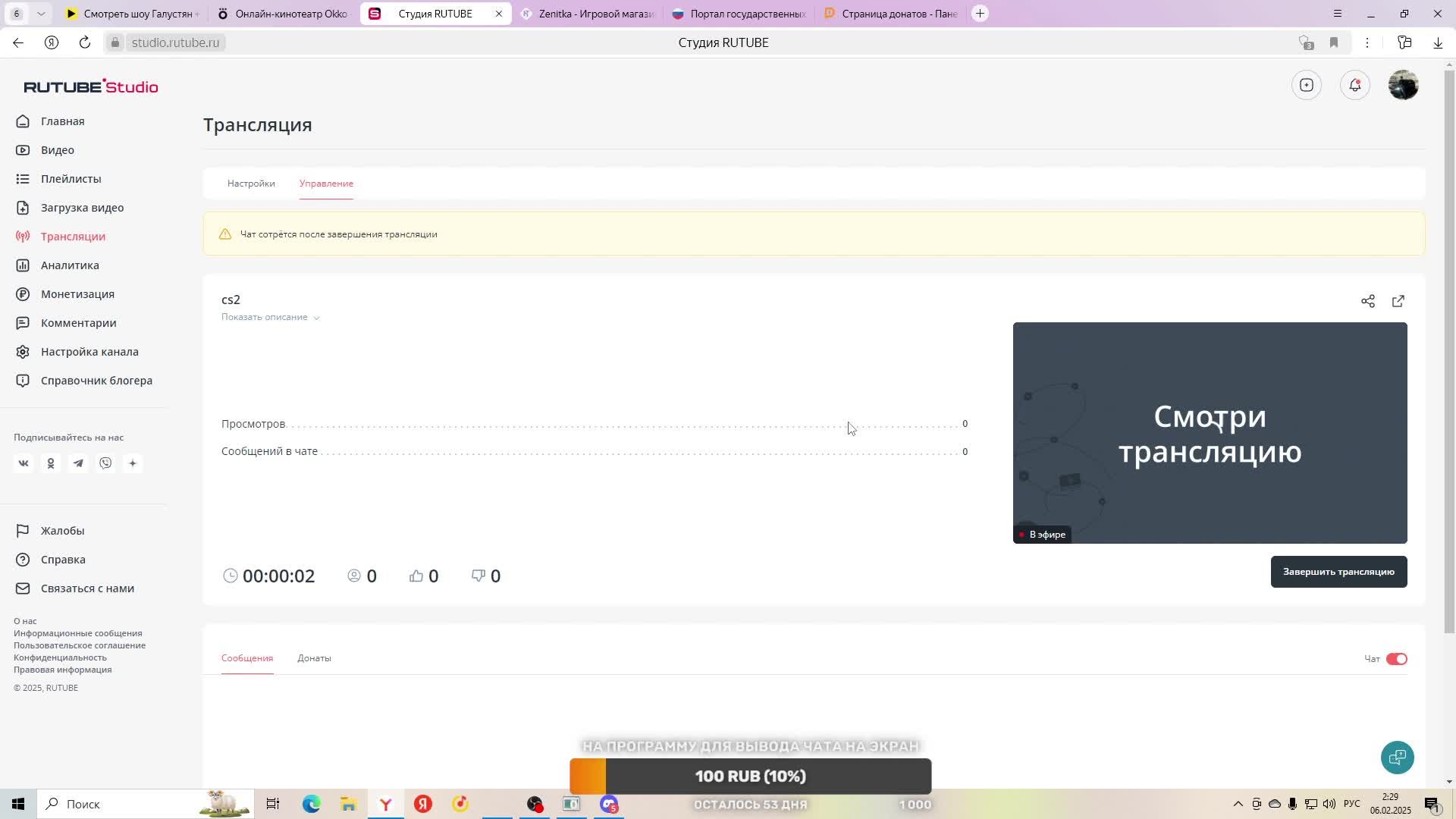Click the Жалобы flag icon
1456x819 pixels.
point(23,531)
